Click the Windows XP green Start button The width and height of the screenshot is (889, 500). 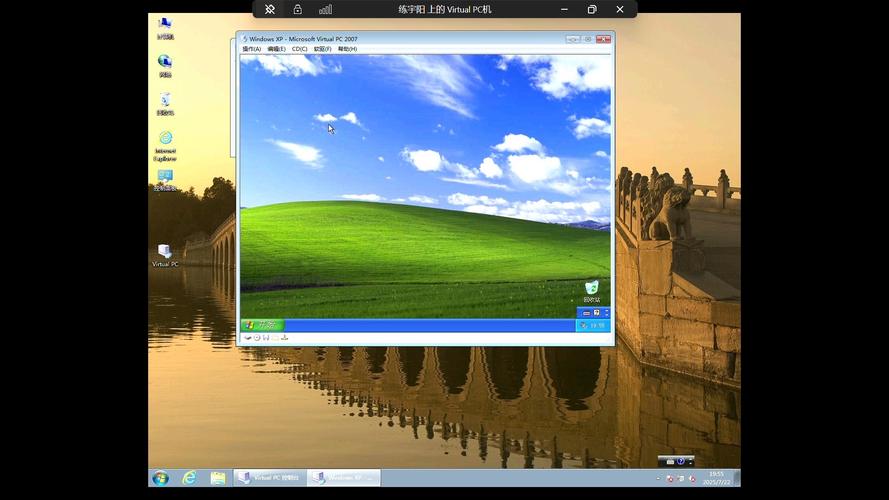[262, 325]
